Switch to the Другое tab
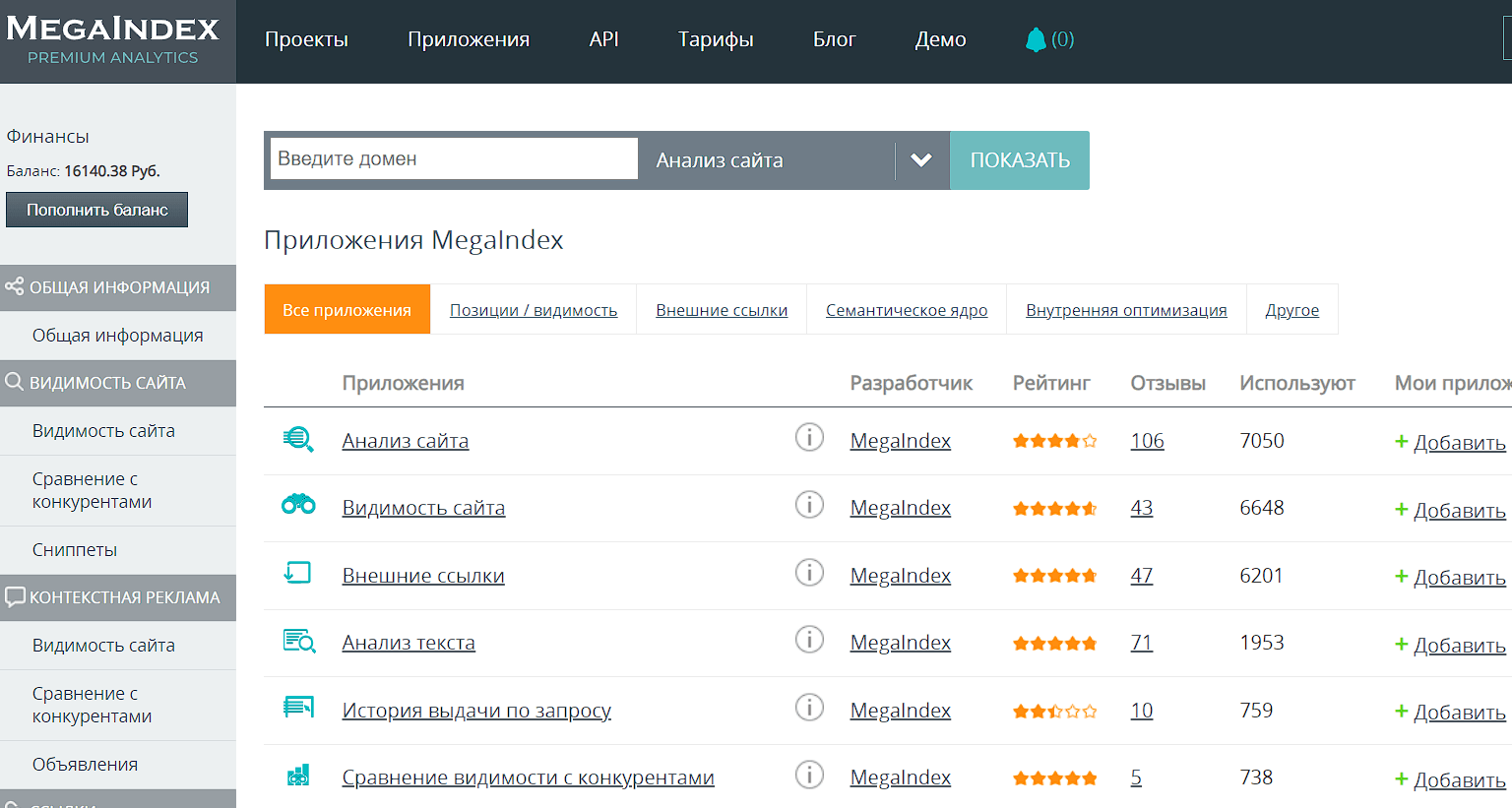 pos(1292,310)
